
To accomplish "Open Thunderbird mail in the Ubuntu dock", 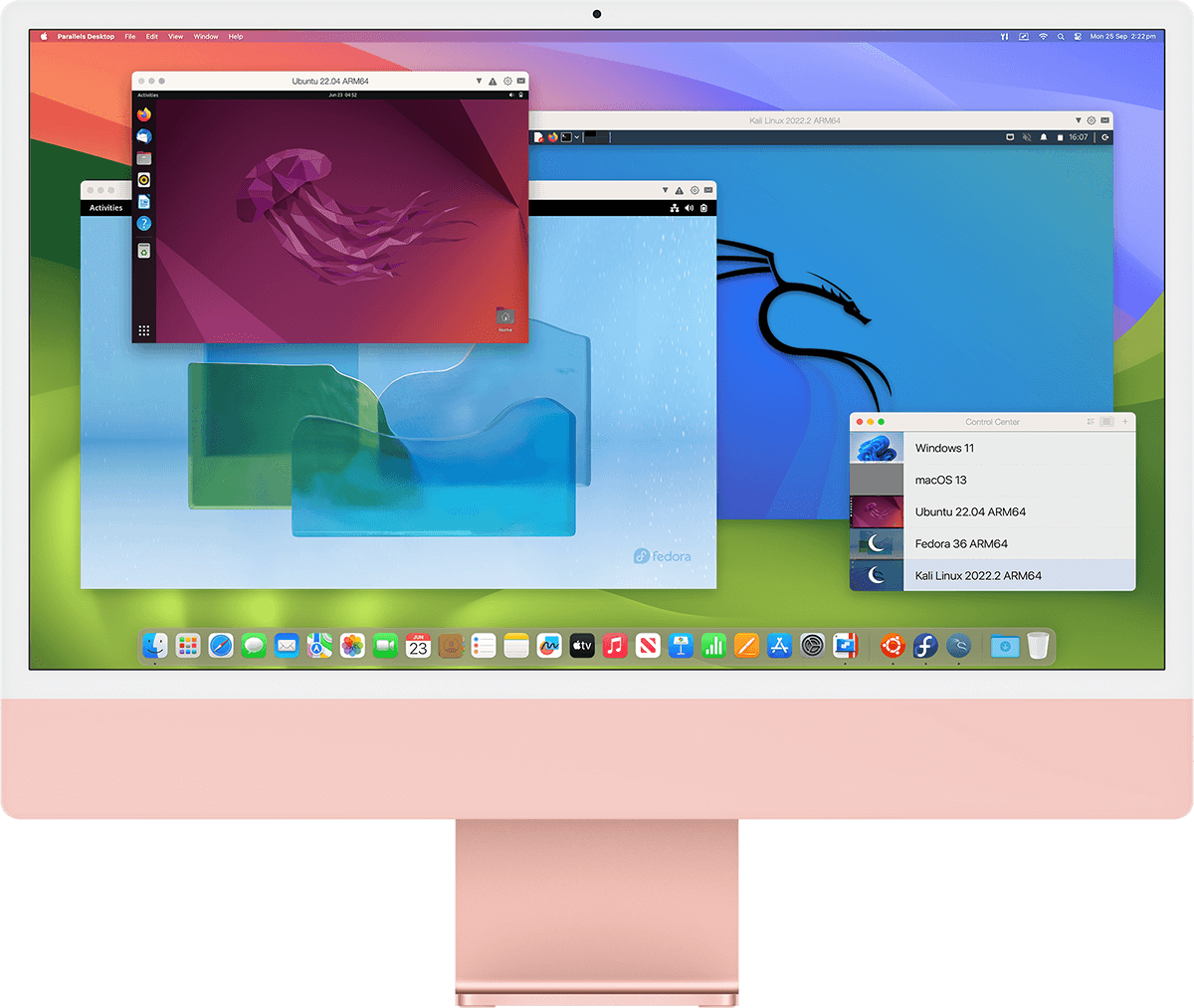I will click(x=143, y=138).
